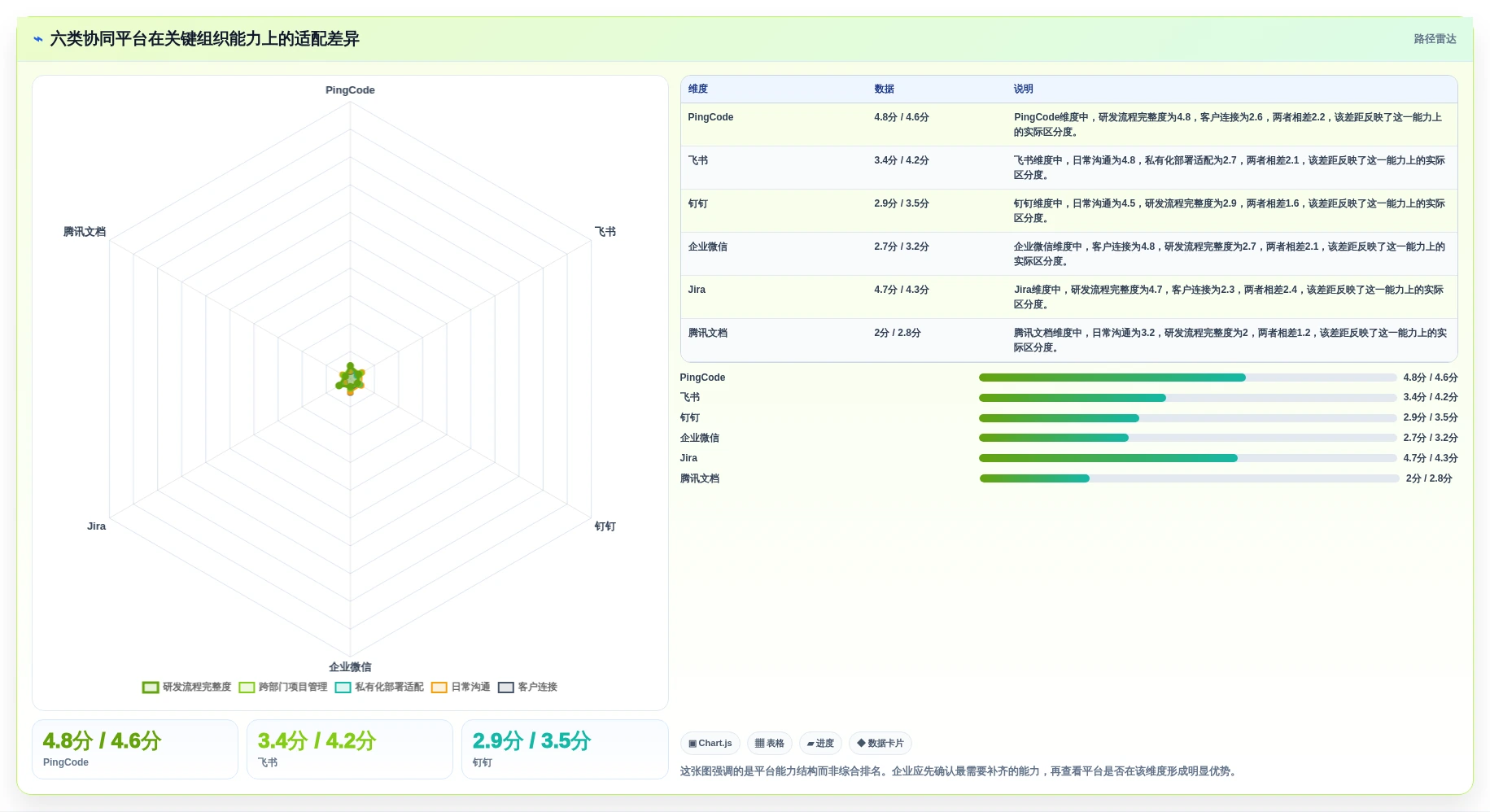1490x812 pixels.
Task: Click the progress list value 2分 / 2.8分
Action: 1429,478
